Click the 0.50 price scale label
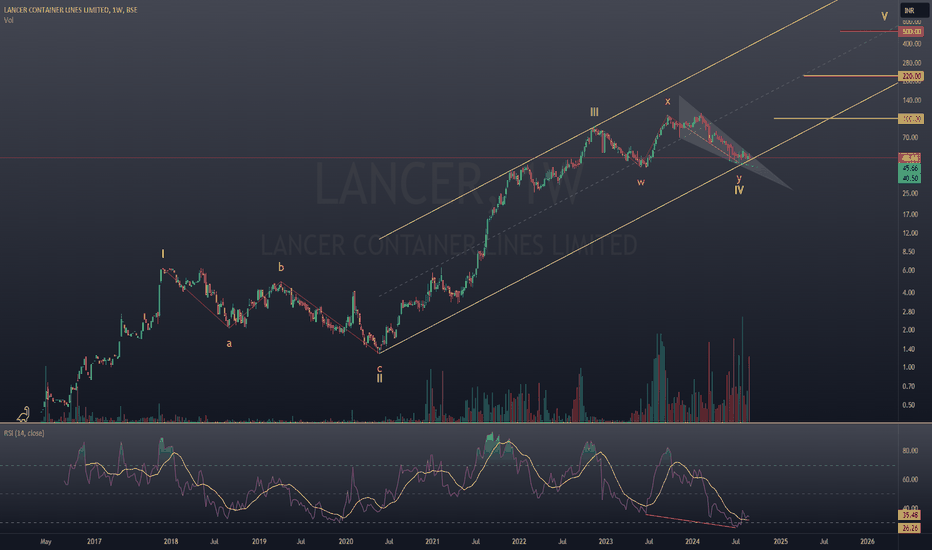The image size is (932, 550). coord(909,405)
